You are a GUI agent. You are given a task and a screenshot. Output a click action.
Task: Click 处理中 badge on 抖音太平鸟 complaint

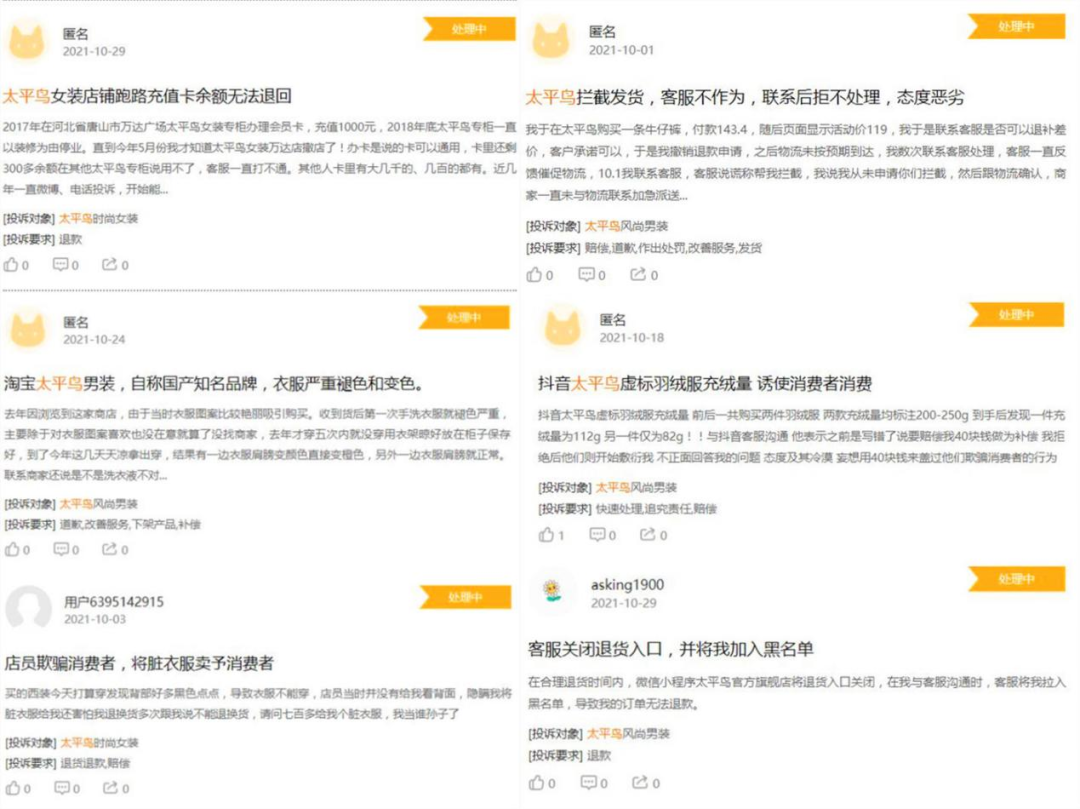(1016, 315)
